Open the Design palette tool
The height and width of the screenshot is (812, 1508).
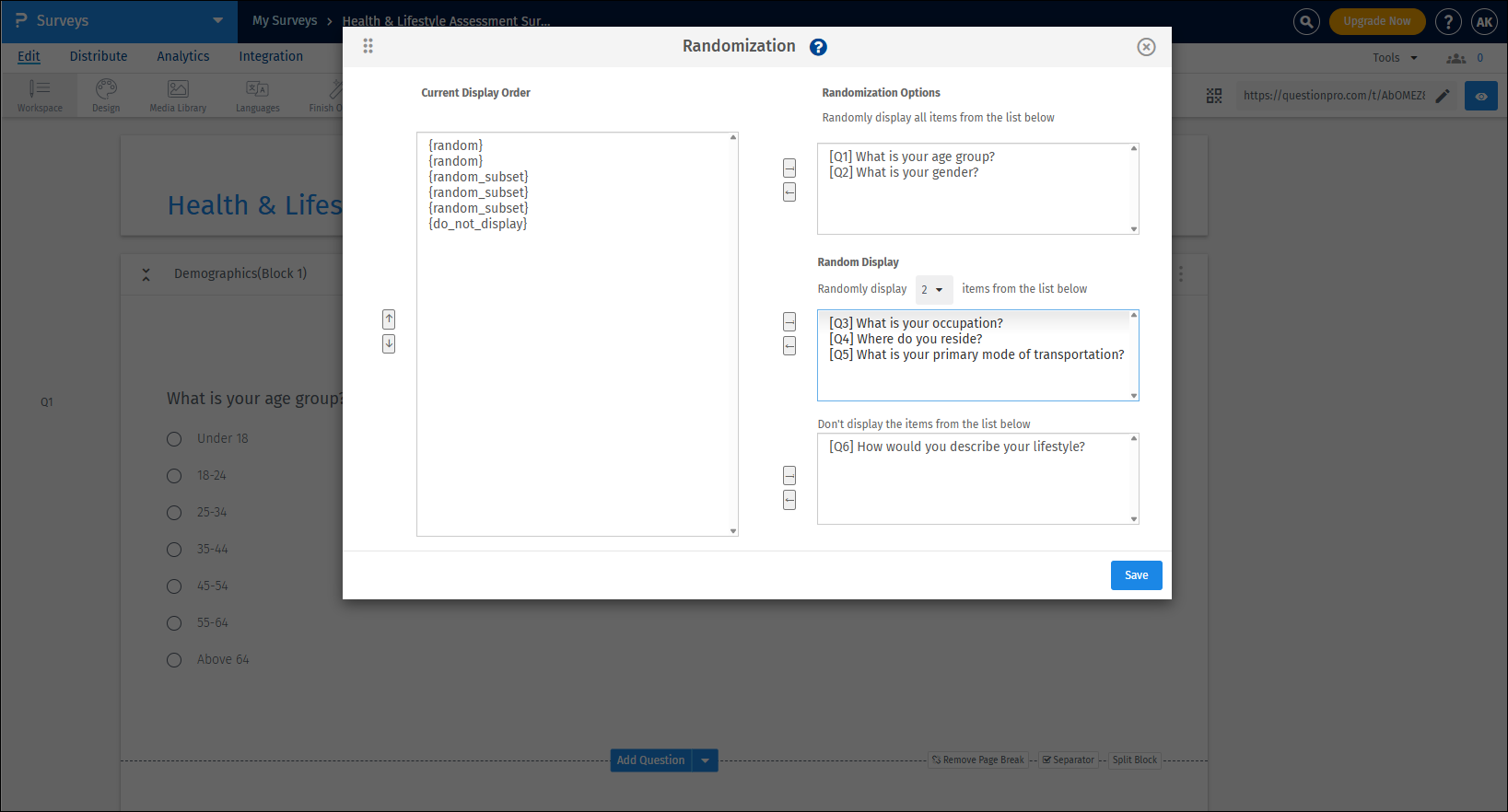106,96
